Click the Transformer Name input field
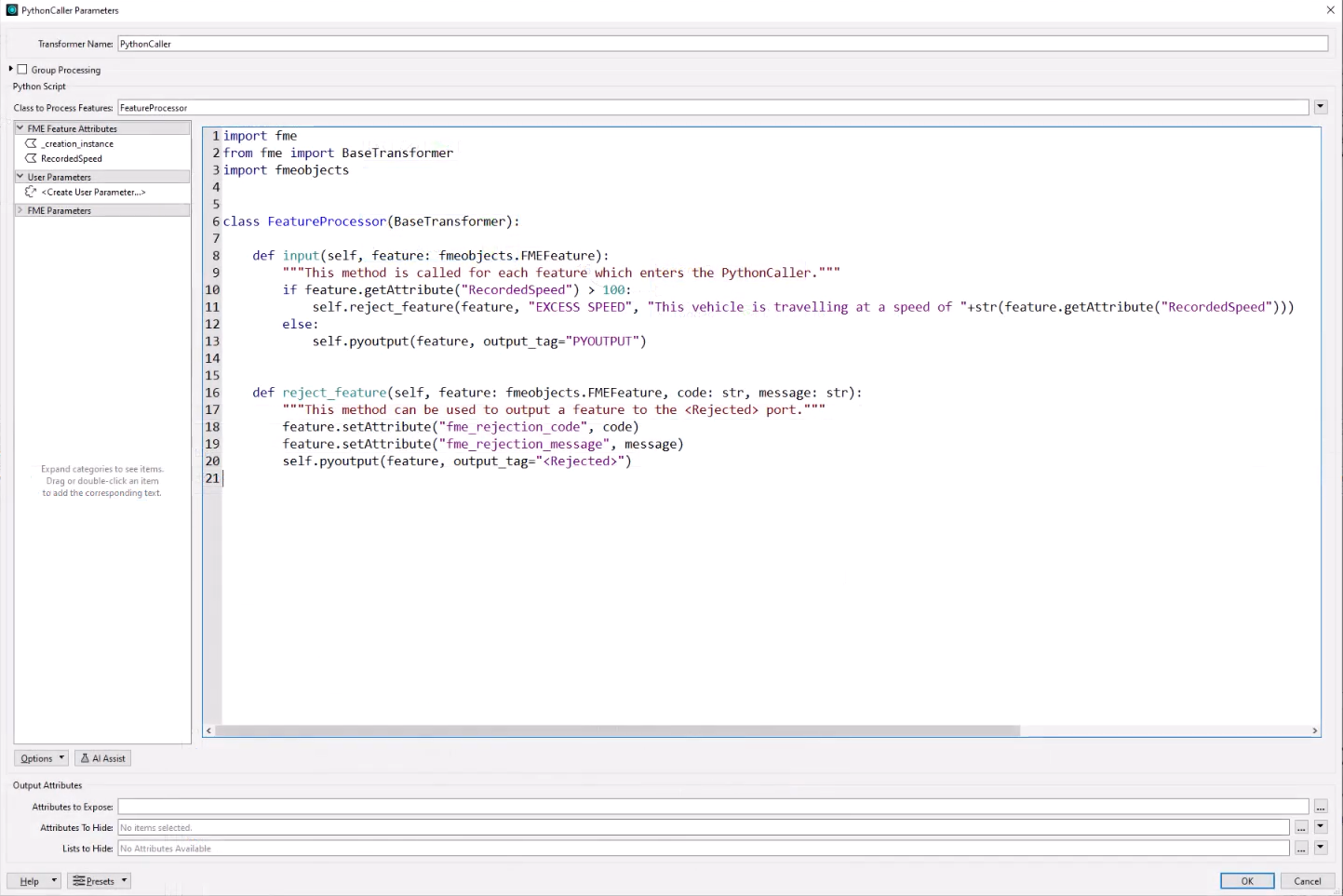This screenshot has width=1343, height=896. (x=722, y=44)
